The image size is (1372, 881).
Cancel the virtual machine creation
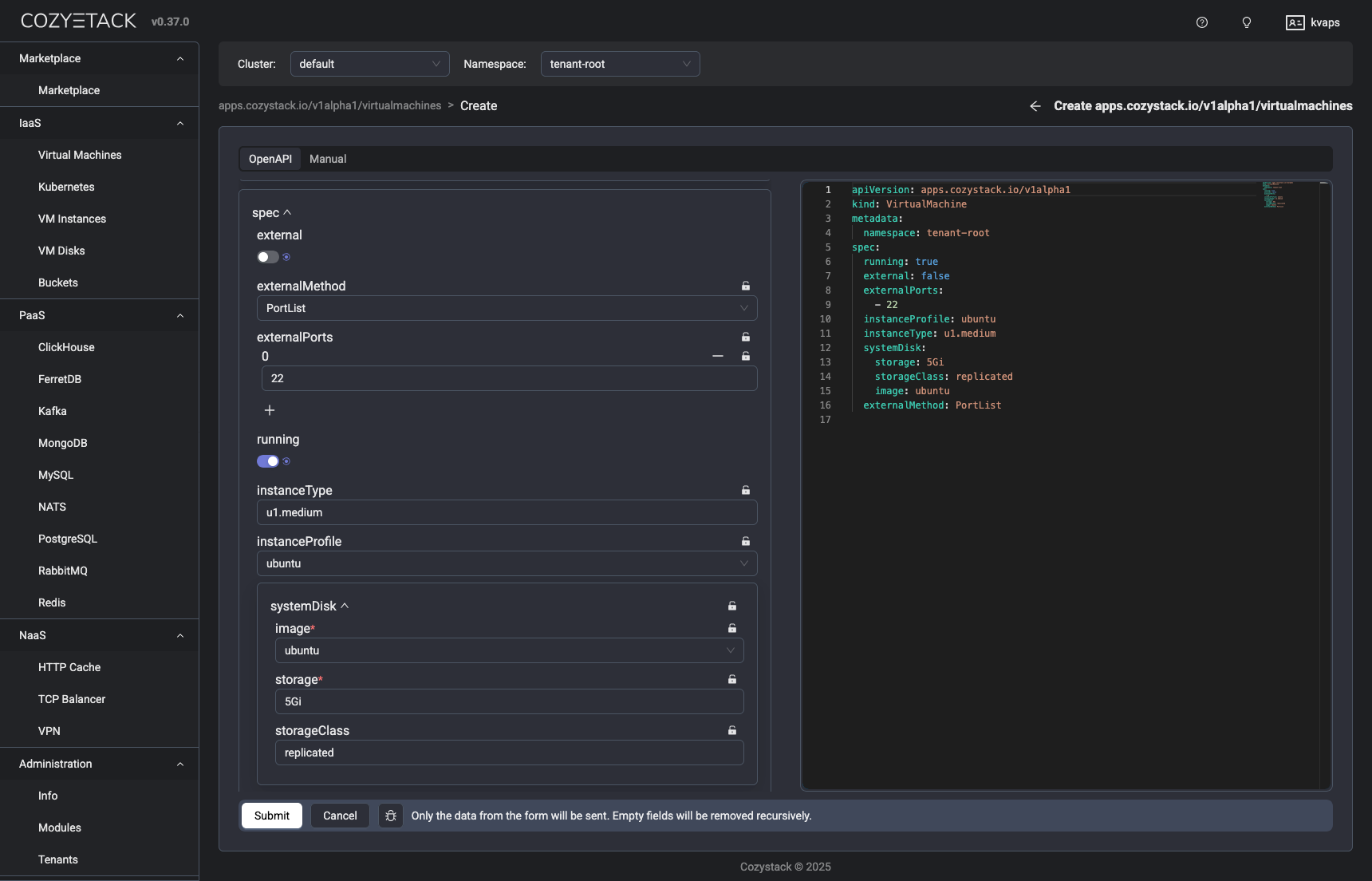340,816
